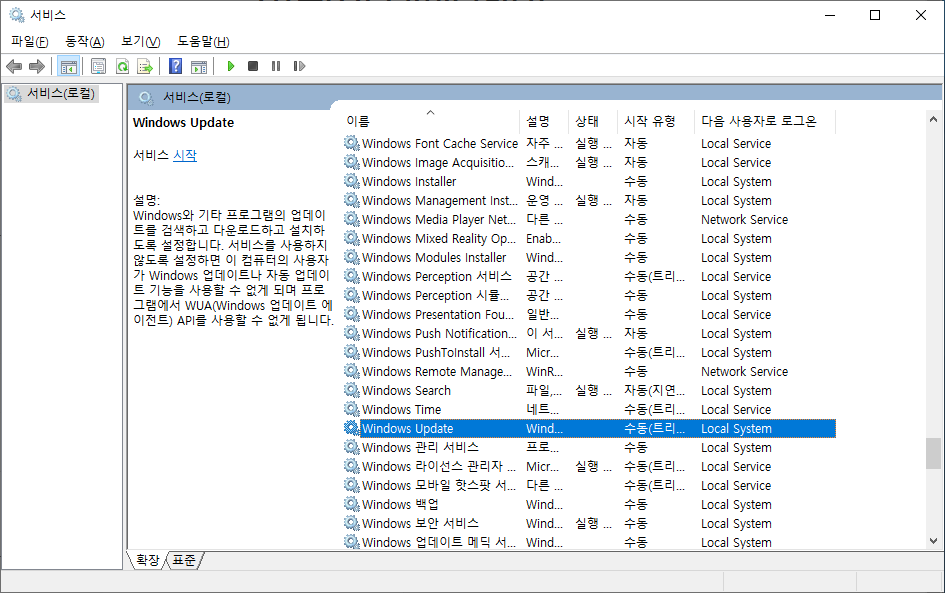Select Windows Modules Installer service
The height and width of the screenshot is (593, 945).
pos(589,257)
